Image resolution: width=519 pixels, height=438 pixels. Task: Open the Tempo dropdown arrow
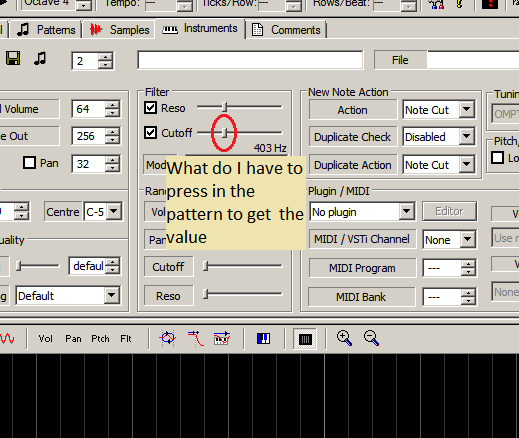point(185,6)
